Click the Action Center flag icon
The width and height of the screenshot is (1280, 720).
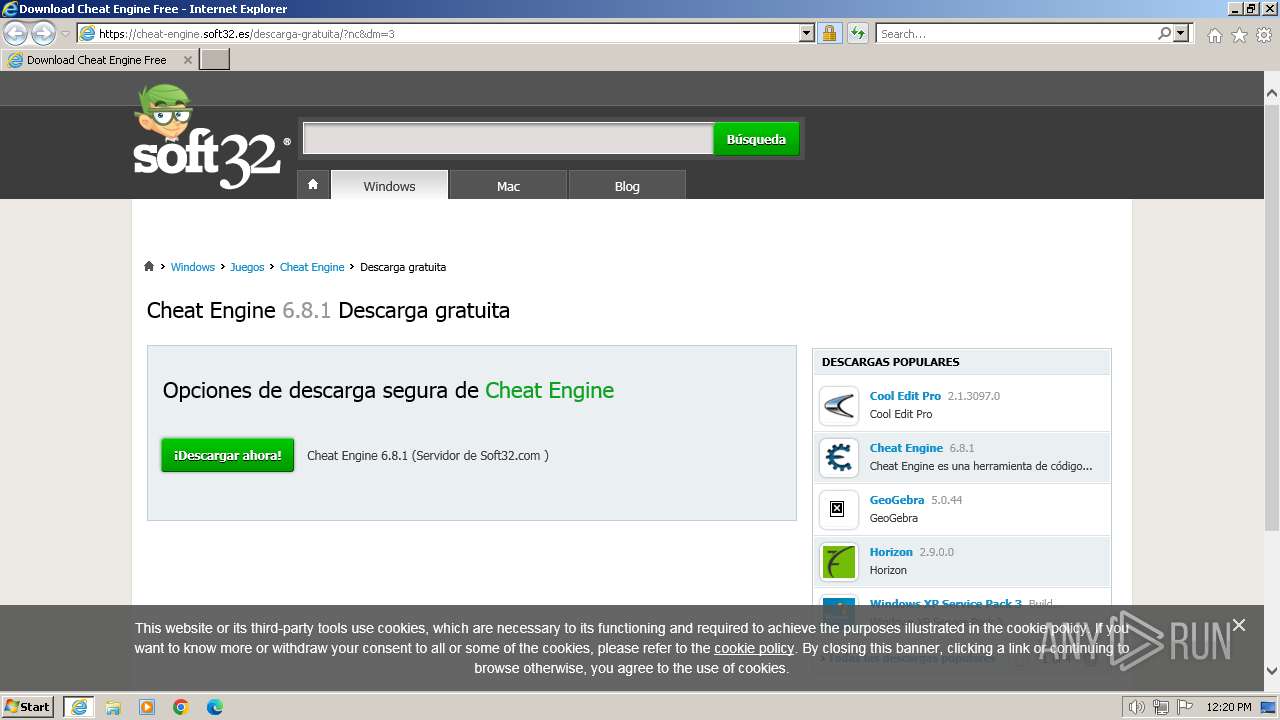coord(1183,707)
